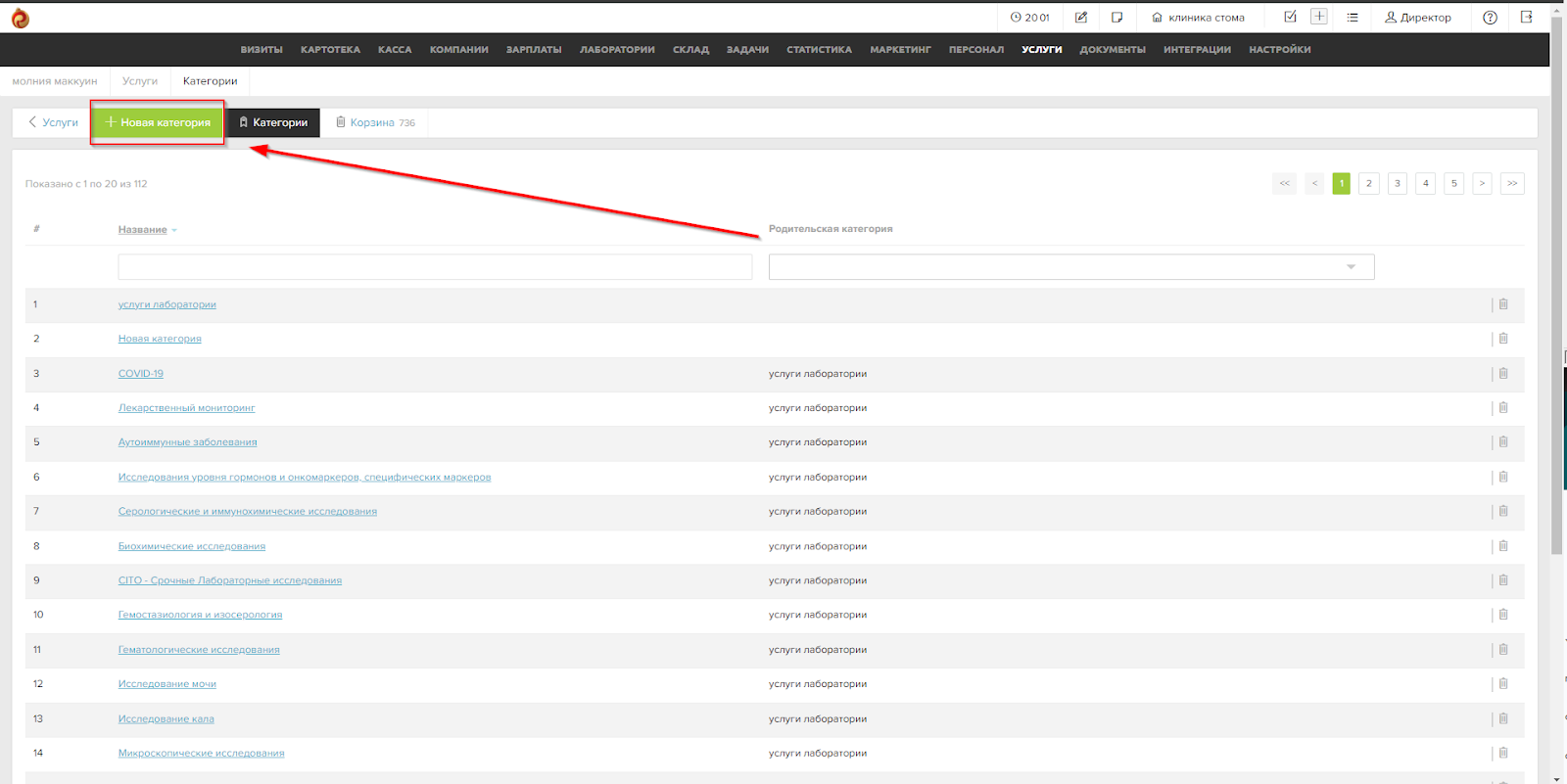Open the ЛАБОРАТОРИИ menu
The image size is (1567, 784).
(617, 50)
